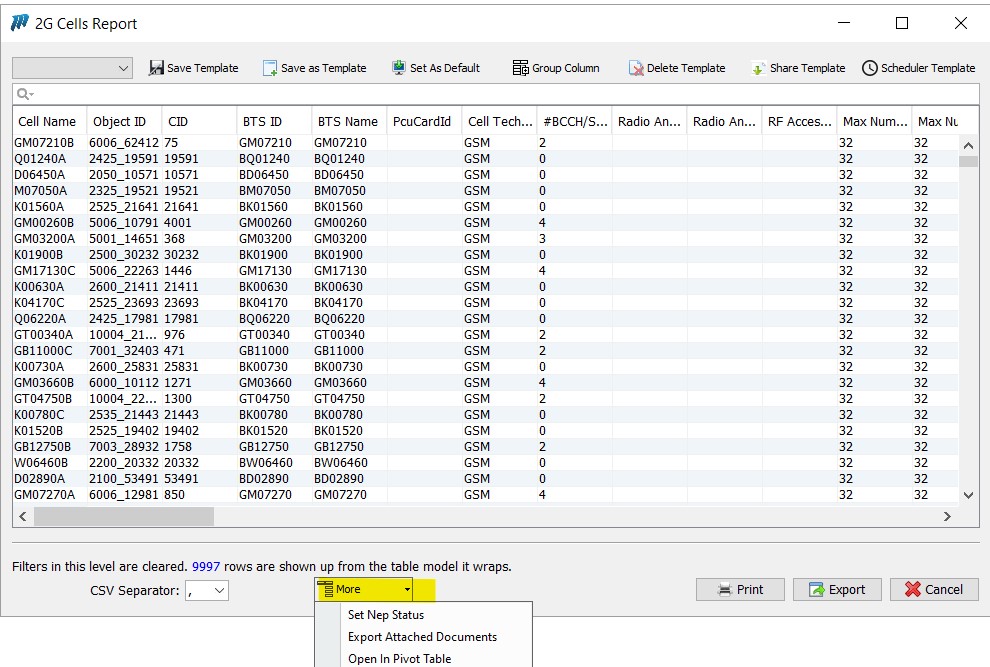The height and width of the screenshot is (667, 990).
Task: Click the Save Template toolbar icon
Action: coord(156,68)
